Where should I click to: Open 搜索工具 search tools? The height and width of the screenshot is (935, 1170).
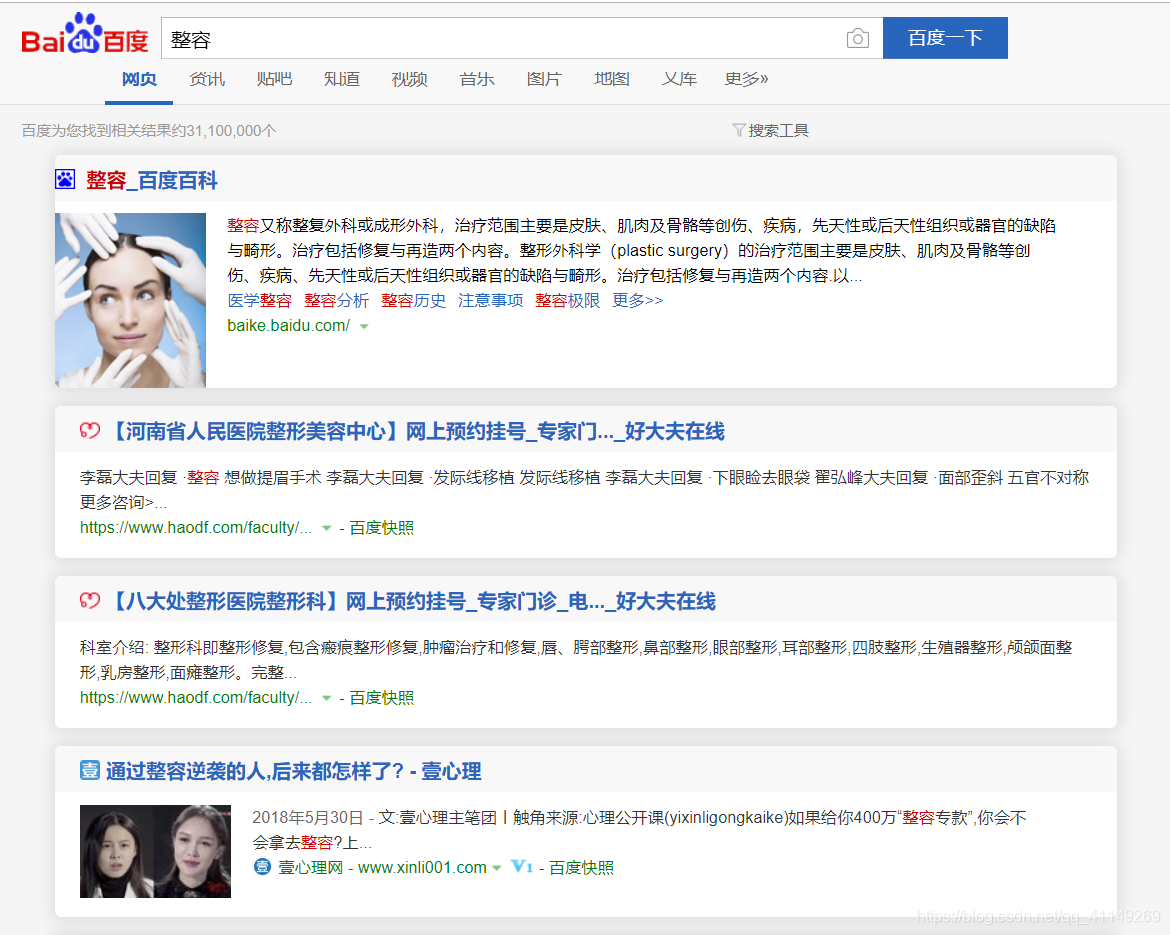coord(778,131)
